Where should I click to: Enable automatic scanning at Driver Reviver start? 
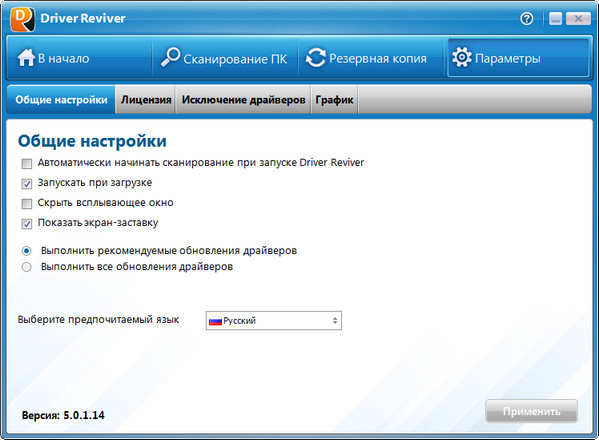coord(27,164)
